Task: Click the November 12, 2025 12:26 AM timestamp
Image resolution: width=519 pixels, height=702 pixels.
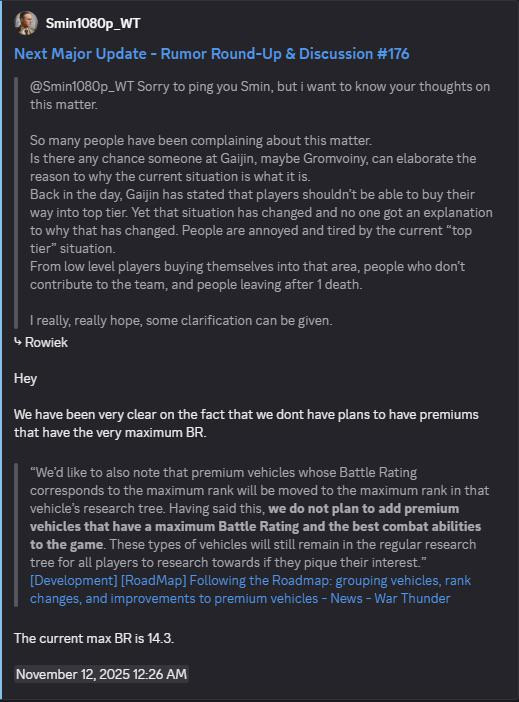Action: coord(102,674)
